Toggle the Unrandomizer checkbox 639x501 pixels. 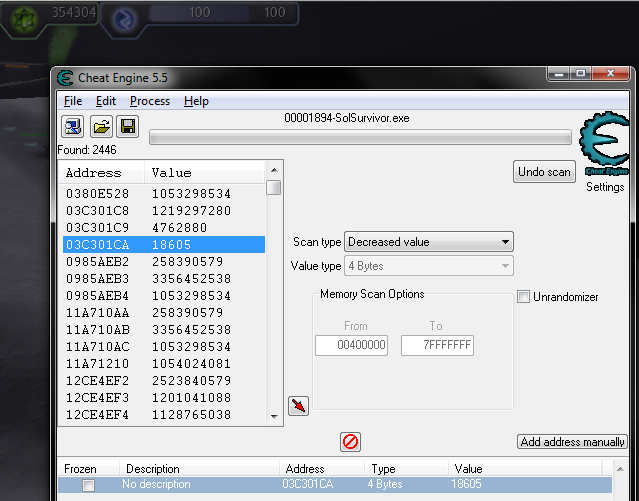(x=523, y=296)
